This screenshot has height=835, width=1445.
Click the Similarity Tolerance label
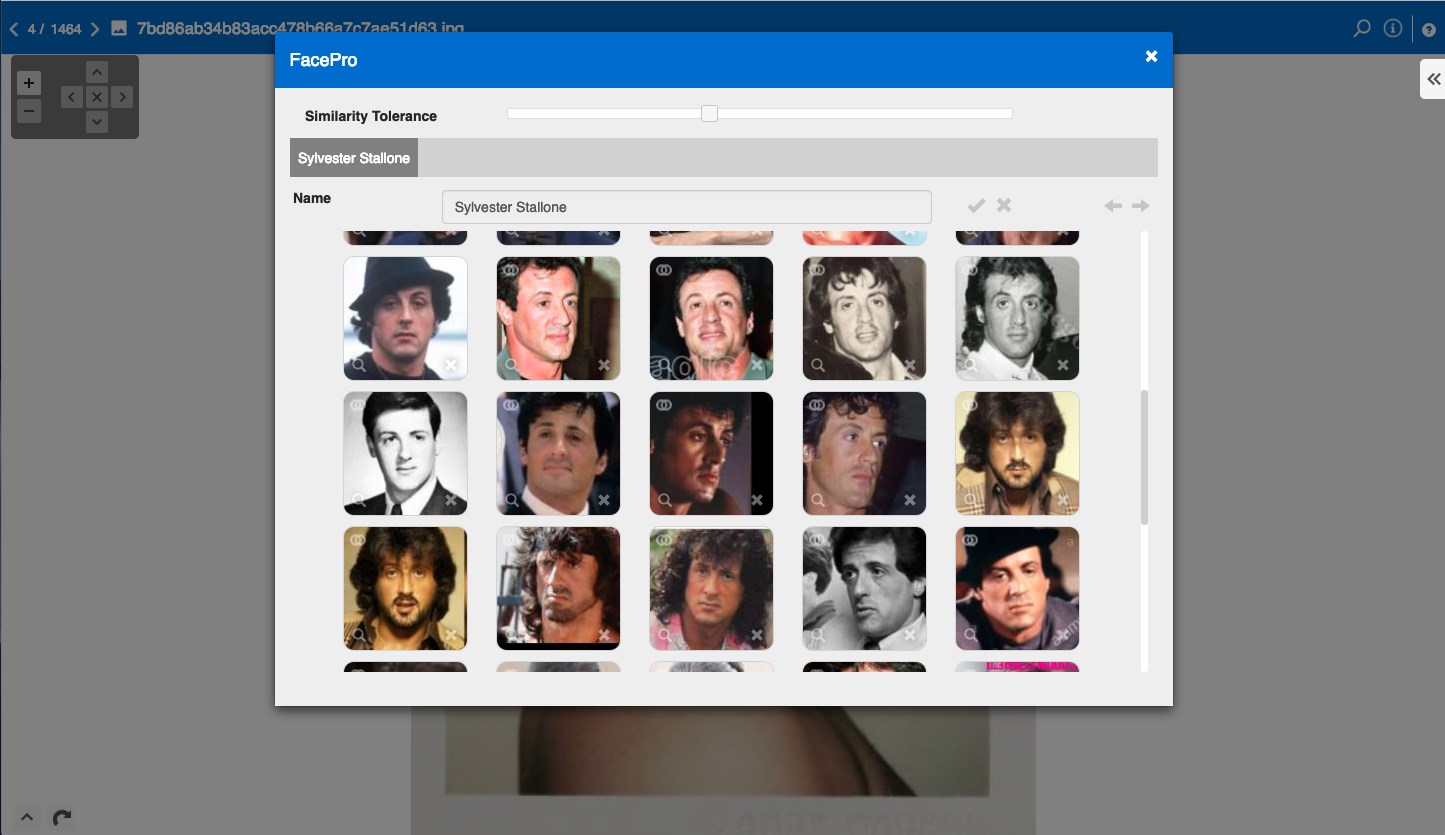pyautogui.click(x=371, y=116)
